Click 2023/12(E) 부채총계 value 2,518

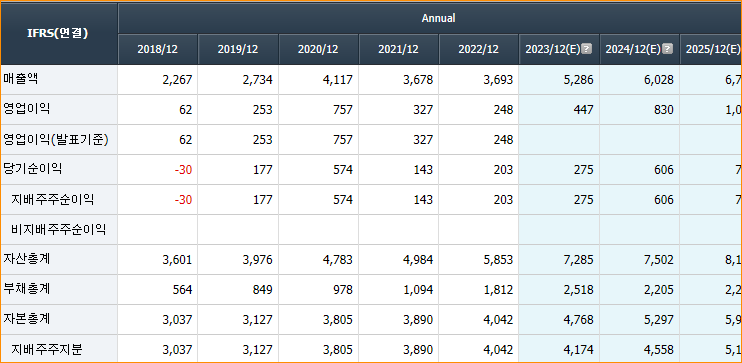click(x=578, y=290)
